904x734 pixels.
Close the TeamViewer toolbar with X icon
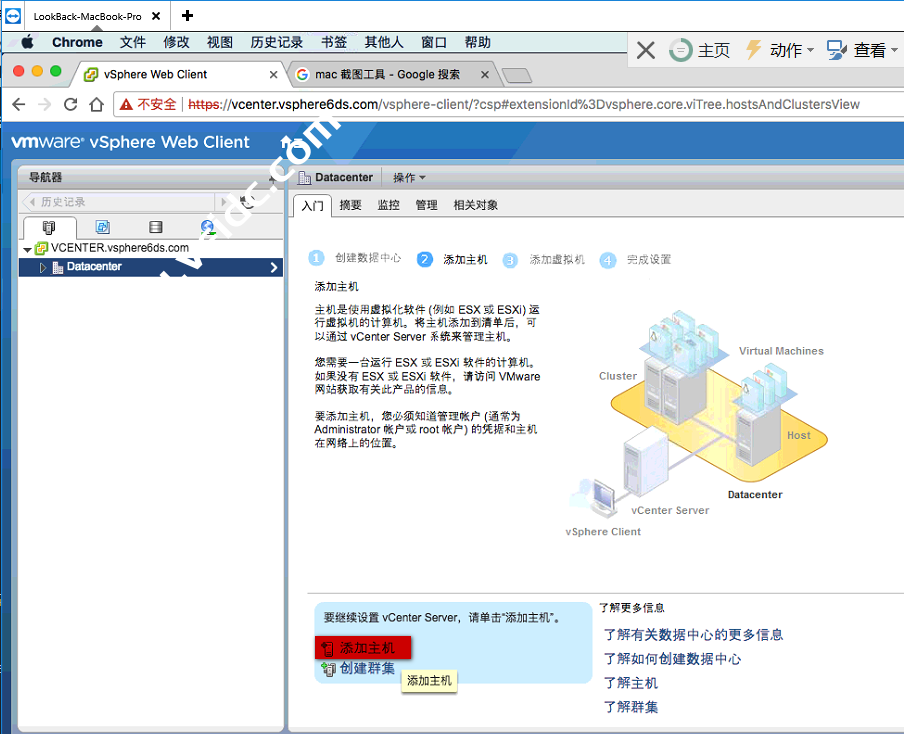tap(646, 50)
